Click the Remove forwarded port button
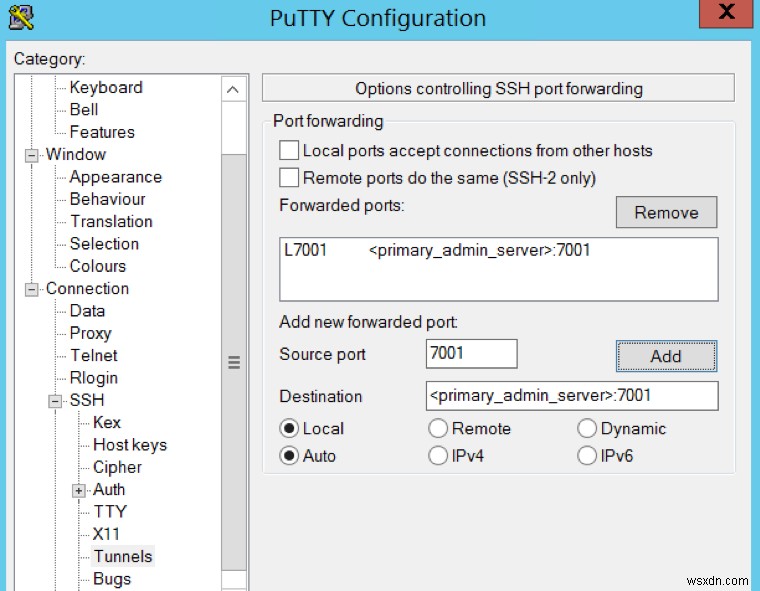The height and width of the screenshot is (591, 760). coord(666,212)
